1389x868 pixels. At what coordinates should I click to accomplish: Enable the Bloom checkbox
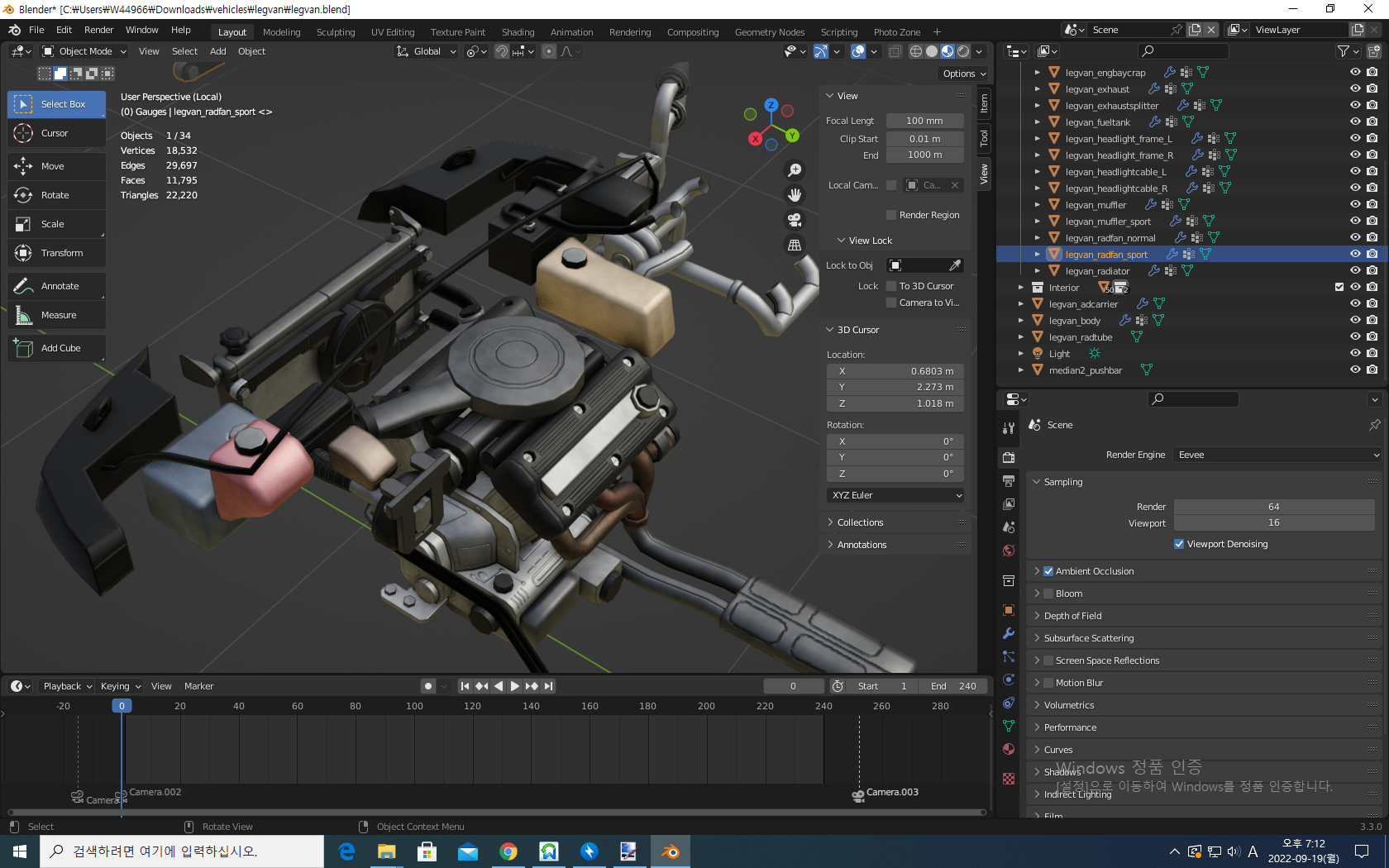(1048, 594)
